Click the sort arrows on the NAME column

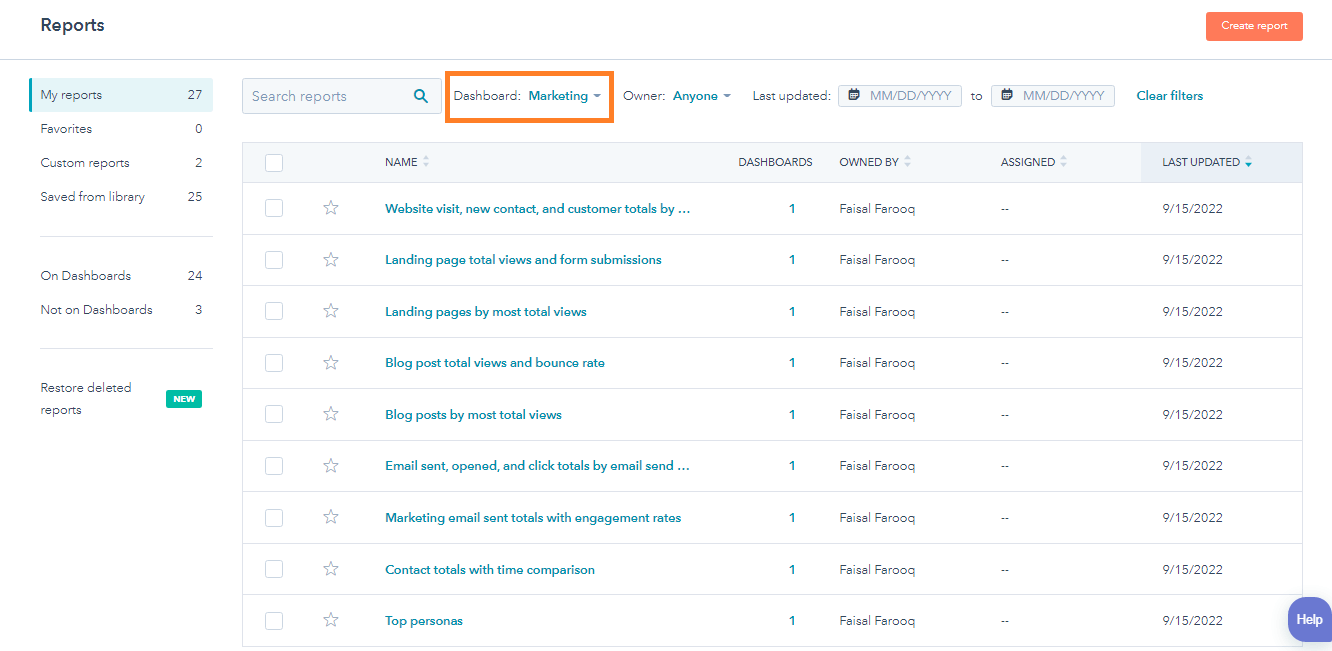click(x=426, y=161)
